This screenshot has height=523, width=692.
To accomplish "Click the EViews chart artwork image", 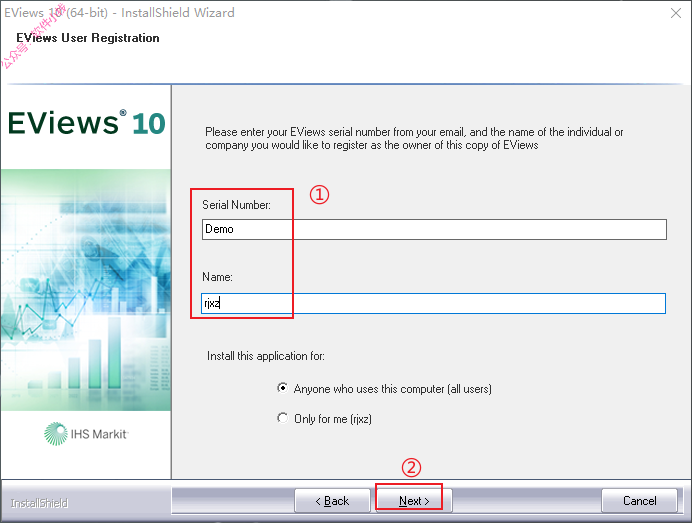I will click(x=86, y=290).
